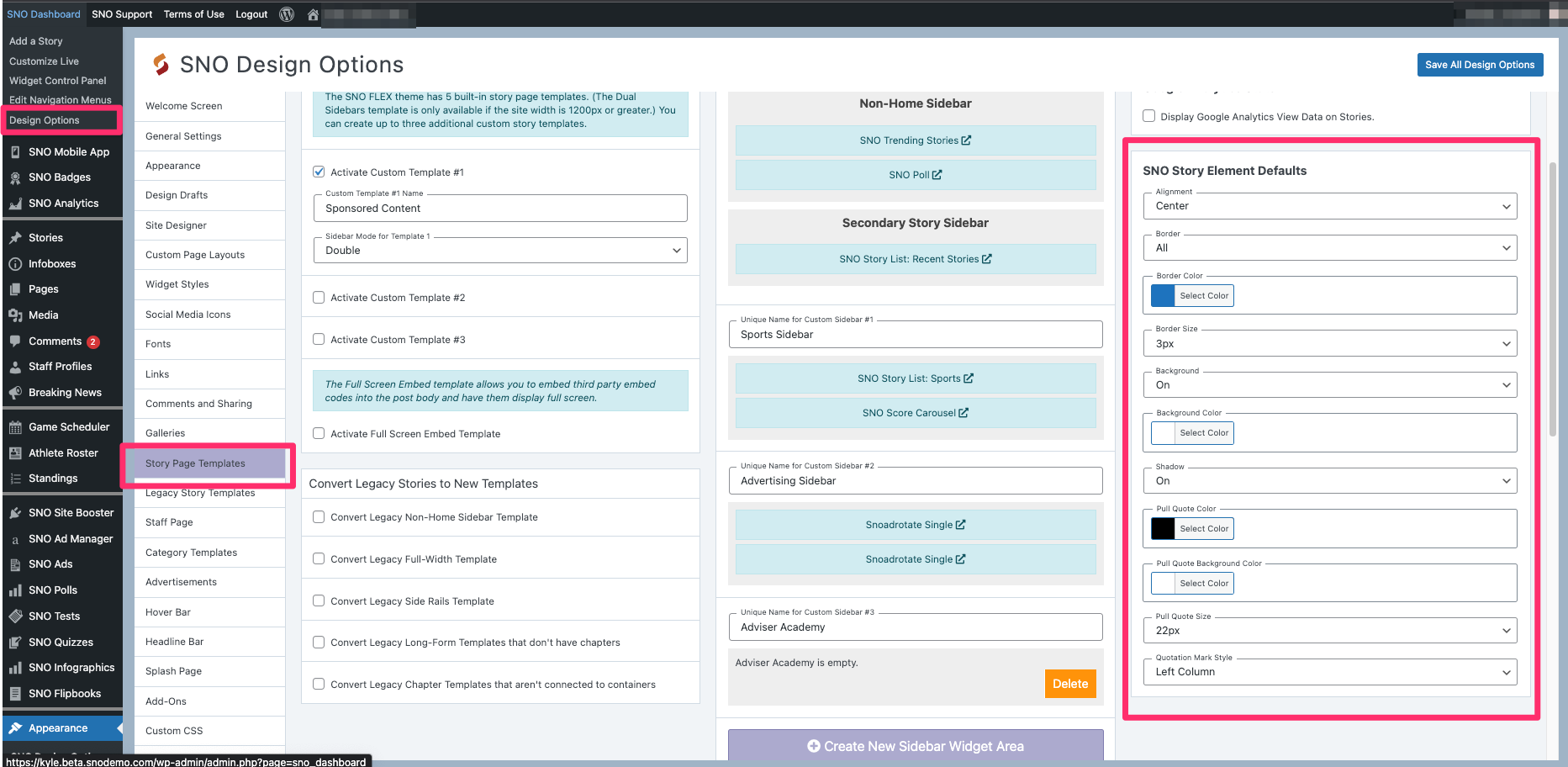Click Save All Design Options button

point(1480,65)
